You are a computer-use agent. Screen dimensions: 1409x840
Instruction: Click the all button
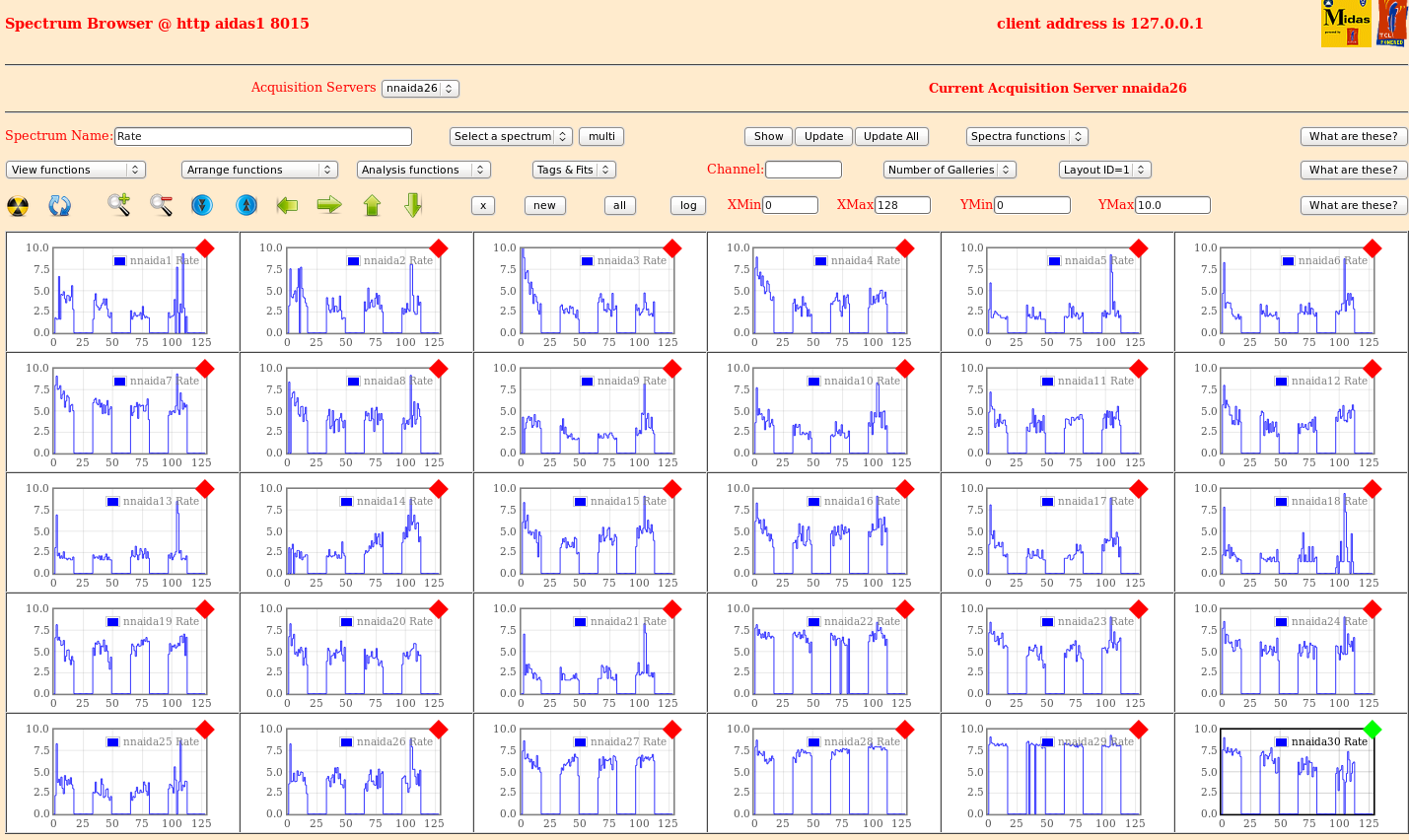[x=619, y=206]
